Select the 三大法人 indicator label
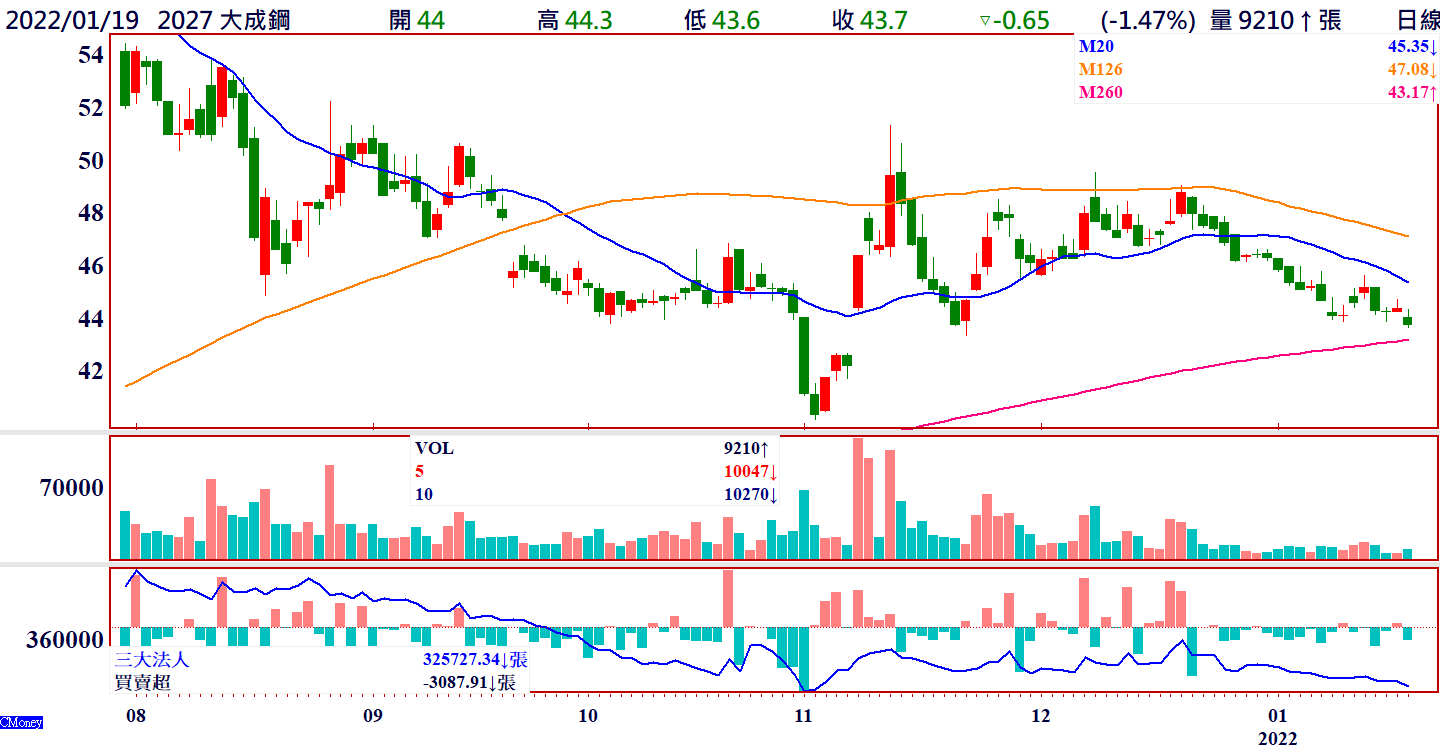The height and width of the screenshot is (750, 1440). pos(152,661)
